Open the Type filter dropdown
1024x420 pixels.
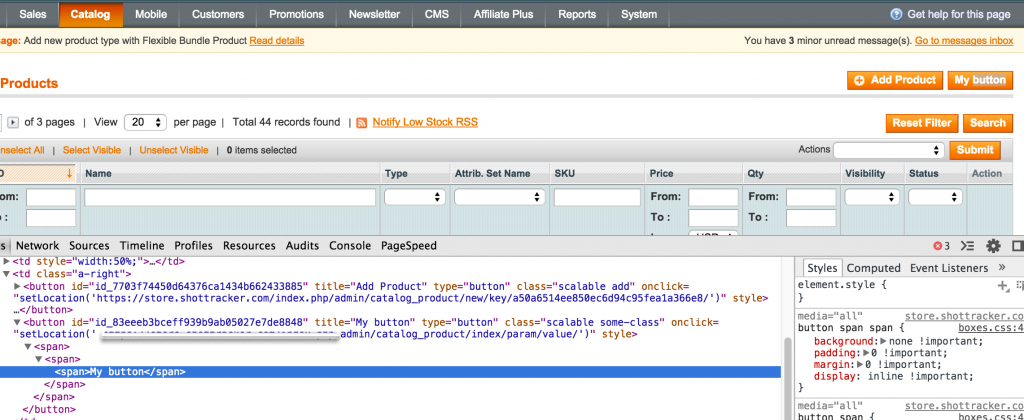pos(415,197)
